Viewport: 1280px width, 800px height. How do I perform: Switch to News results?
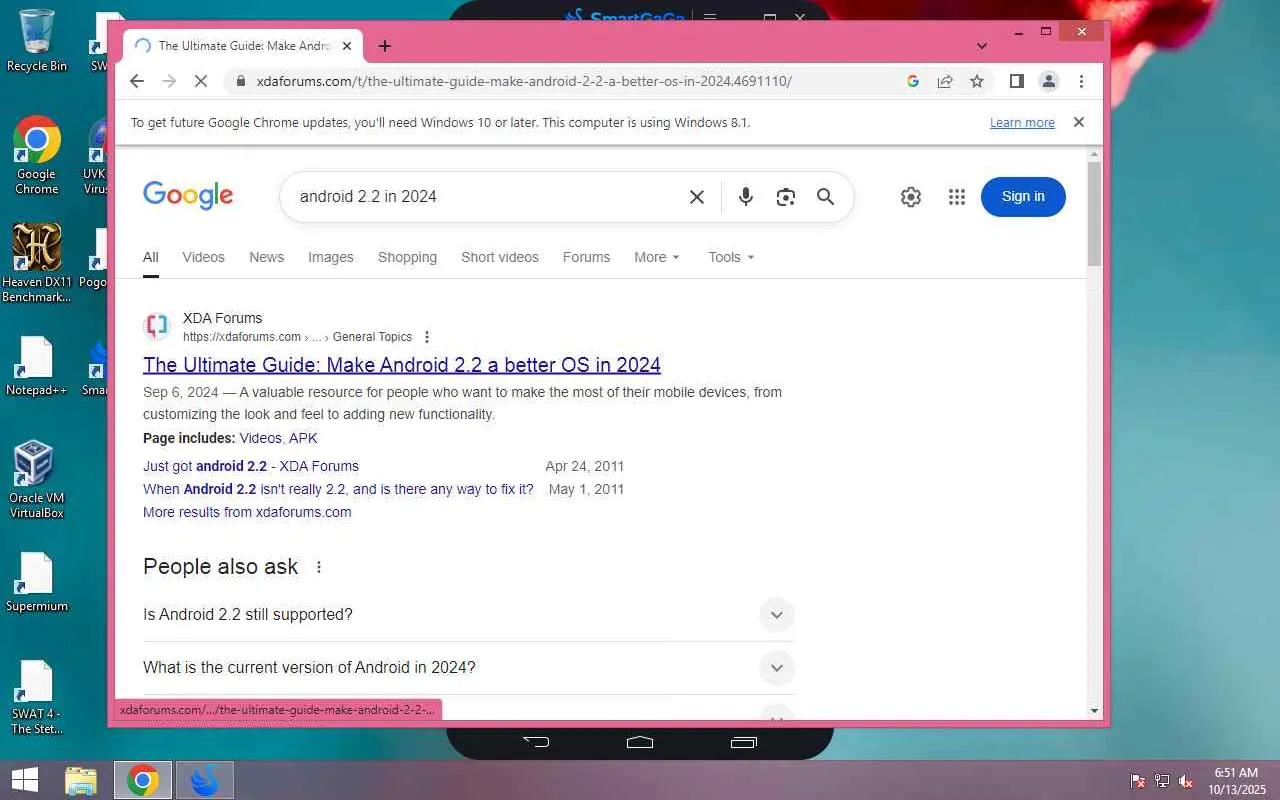click(266, 257)
